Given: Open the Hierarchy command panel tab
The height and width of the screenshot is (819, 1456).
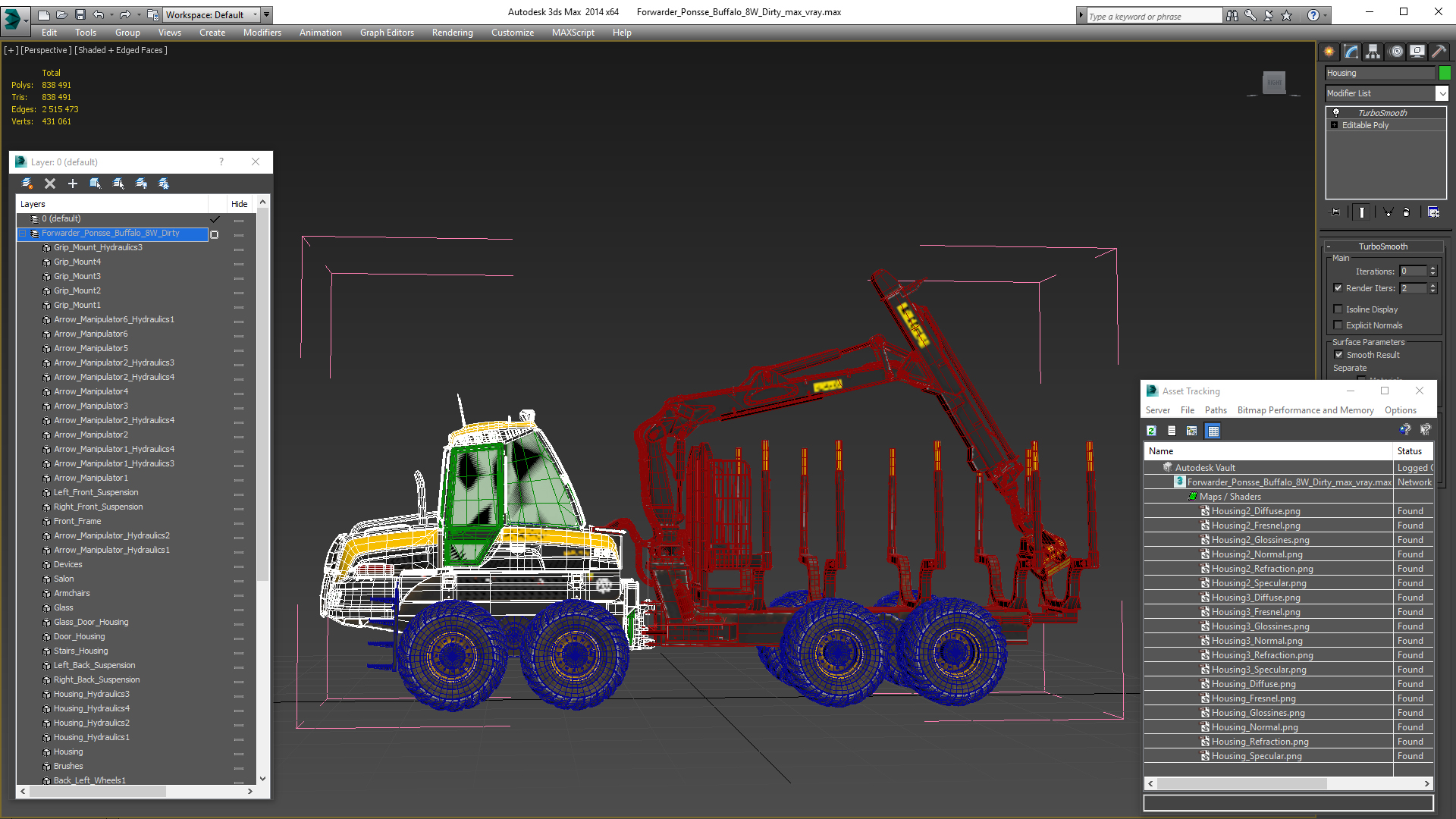Looking at the screenshot, I should (x=1373, y=52).
